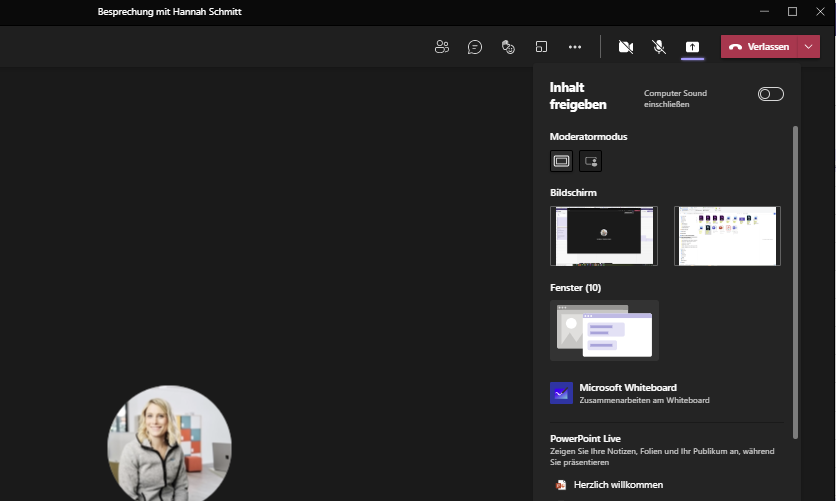The height and width of the screenshot is (501, 836).
Task: Enable Computer Sound einschließen switch
Action: [x=771, y=94]
